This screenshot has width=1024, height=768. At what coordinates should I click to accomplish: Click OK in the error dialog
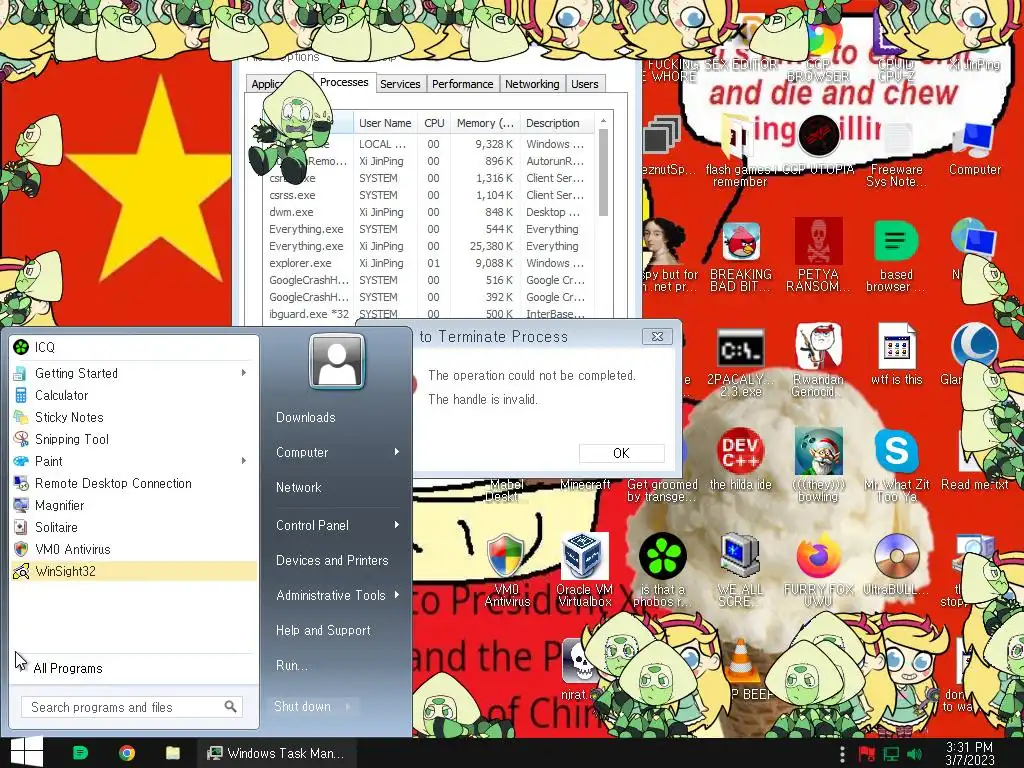click(621, 453)
